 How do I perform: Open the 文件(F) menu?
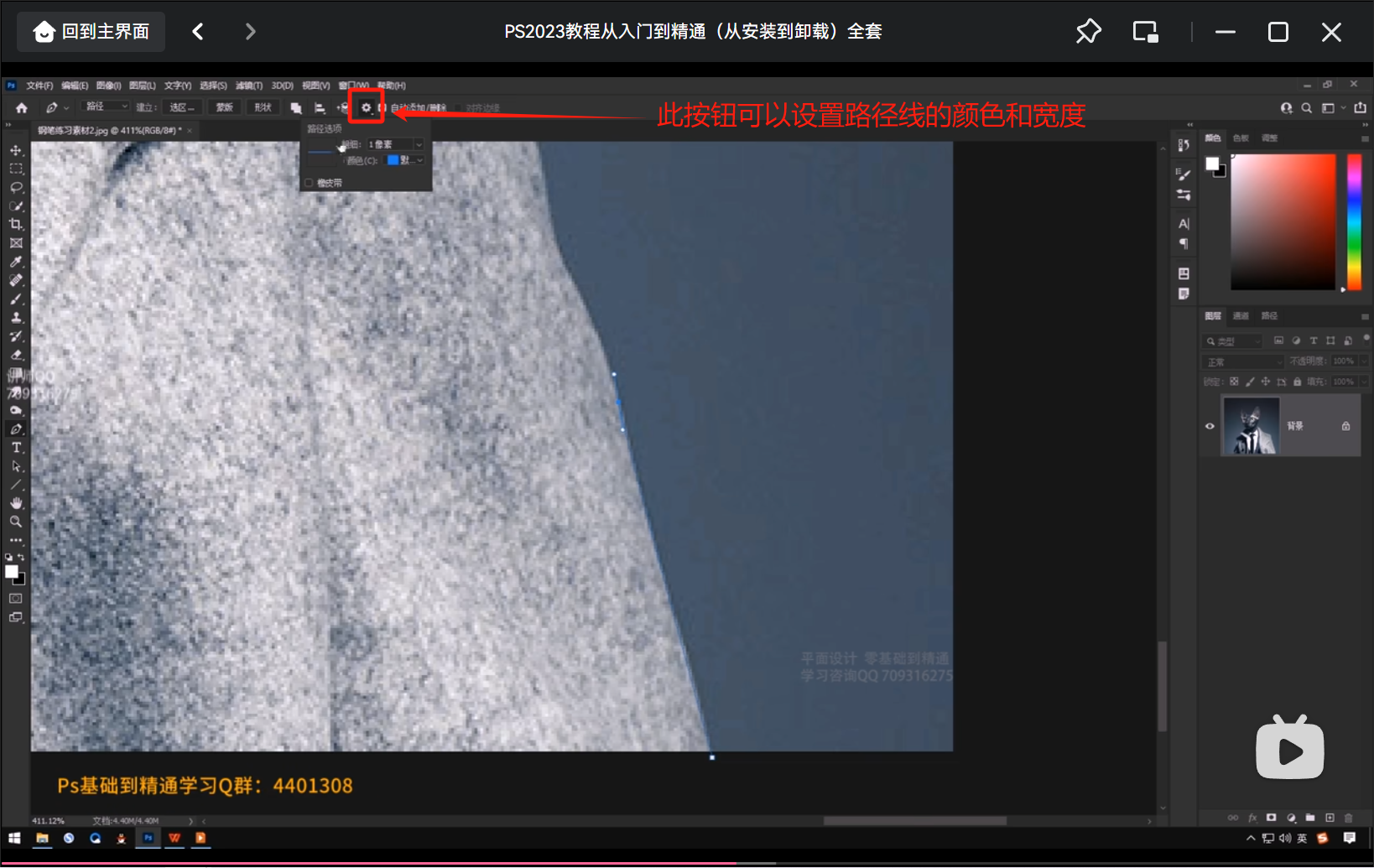[39, 86]
